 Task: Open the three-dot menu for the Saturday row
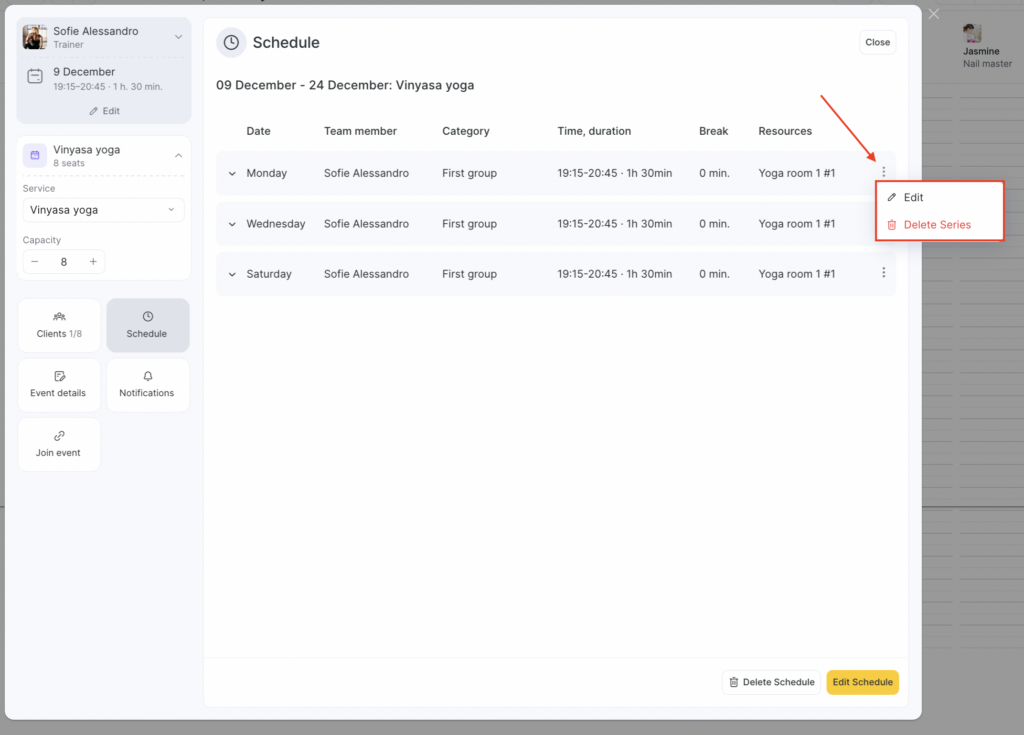click(x=883, y=273)
